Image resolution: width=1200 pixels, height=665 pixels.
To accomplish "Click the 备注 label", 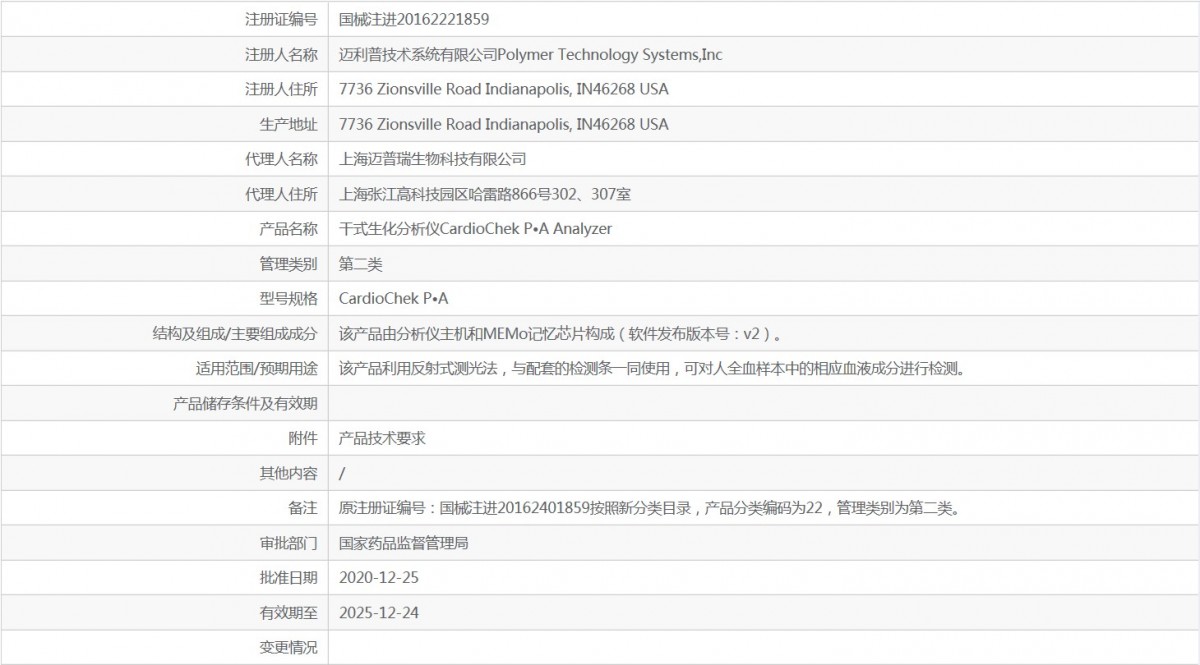I will pyautogui.click(x=303, y=508).
